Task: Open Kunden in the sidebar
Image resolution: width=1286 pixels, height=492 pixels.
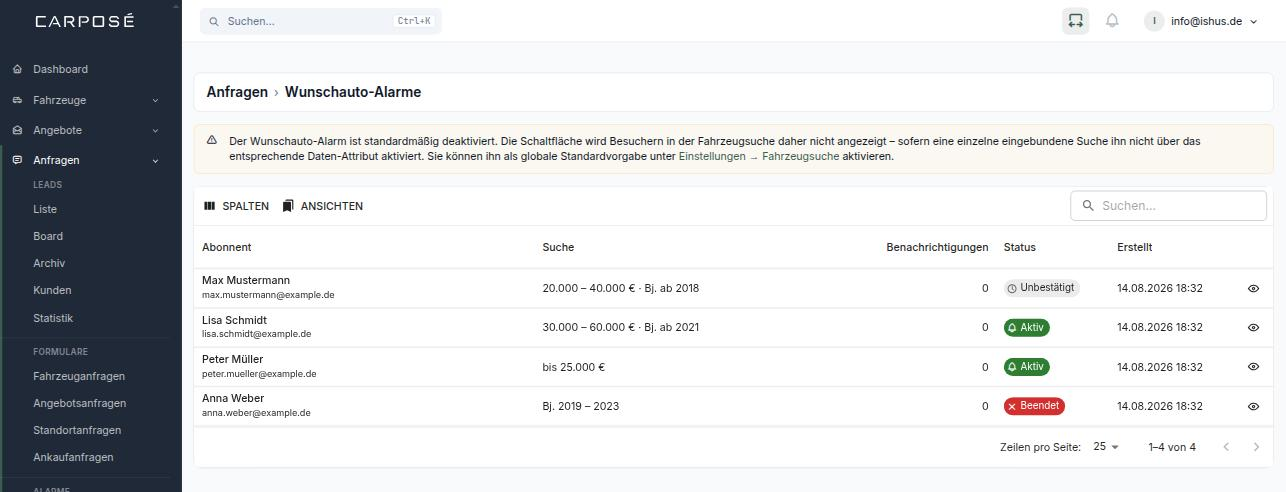Action: (x=52, y=290)
